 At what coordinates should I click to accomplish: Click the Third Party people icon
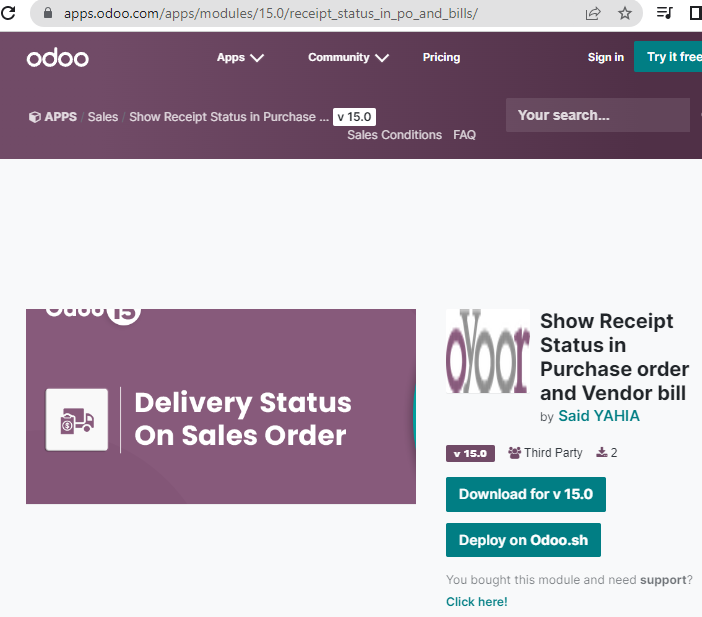[514, 453]
